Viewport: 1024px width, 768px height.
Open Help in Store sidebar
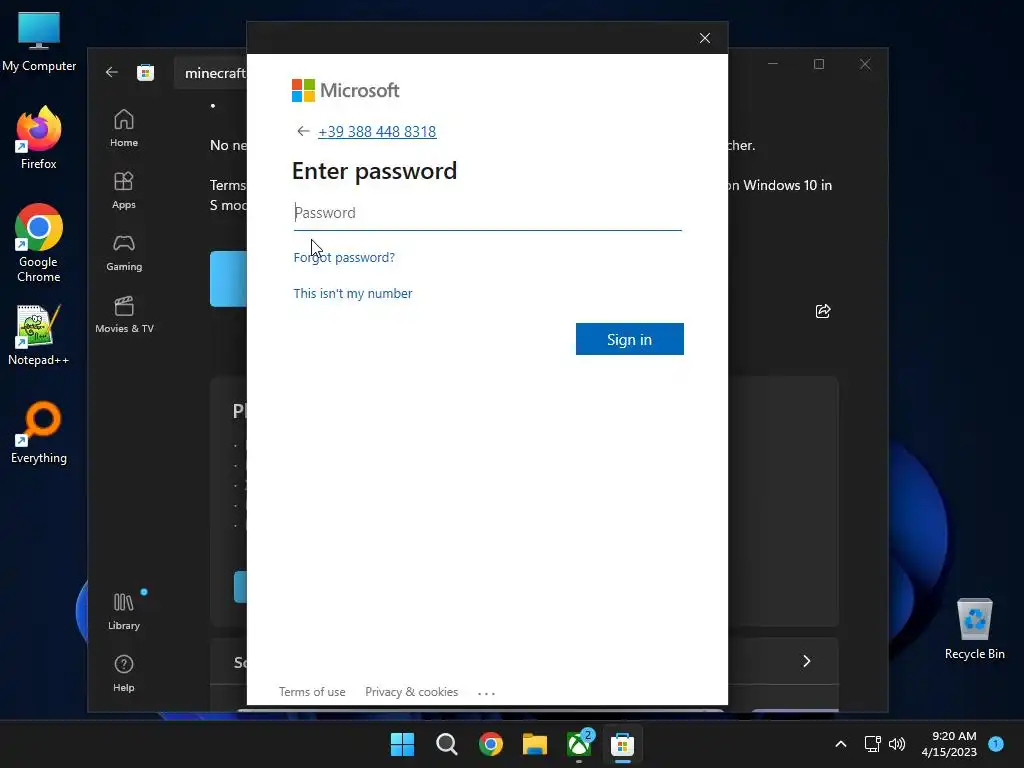point(123,673)
